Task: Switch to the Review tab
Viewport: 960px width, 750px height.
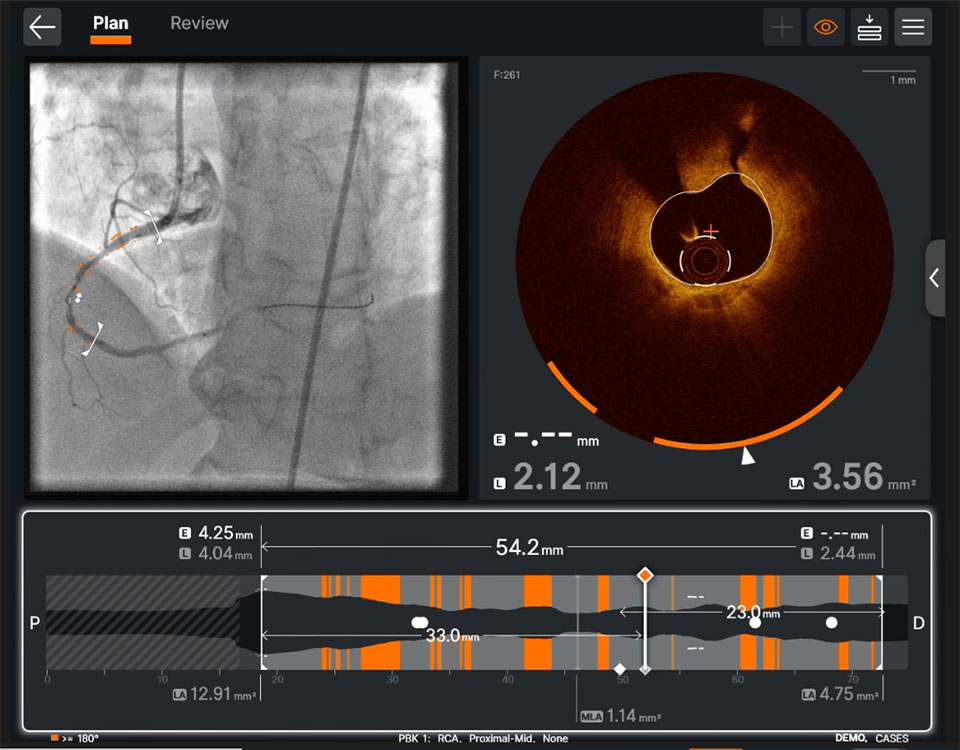Action: pos(199,23)
